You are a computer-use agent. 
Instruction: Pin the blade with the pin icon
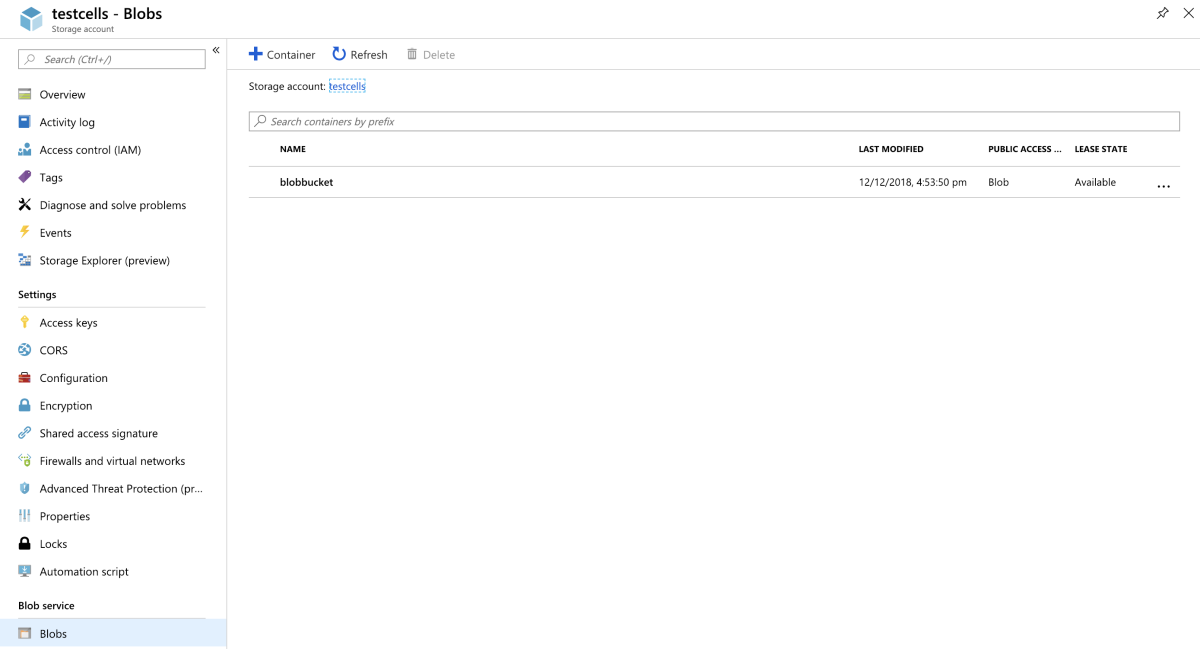[1162, 14]
